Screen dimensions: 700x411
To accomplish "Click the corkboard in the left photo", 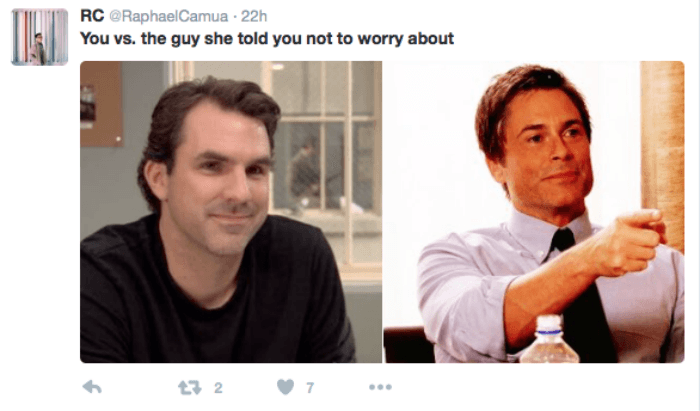I will pyautogui.click(x=102, y=104).
